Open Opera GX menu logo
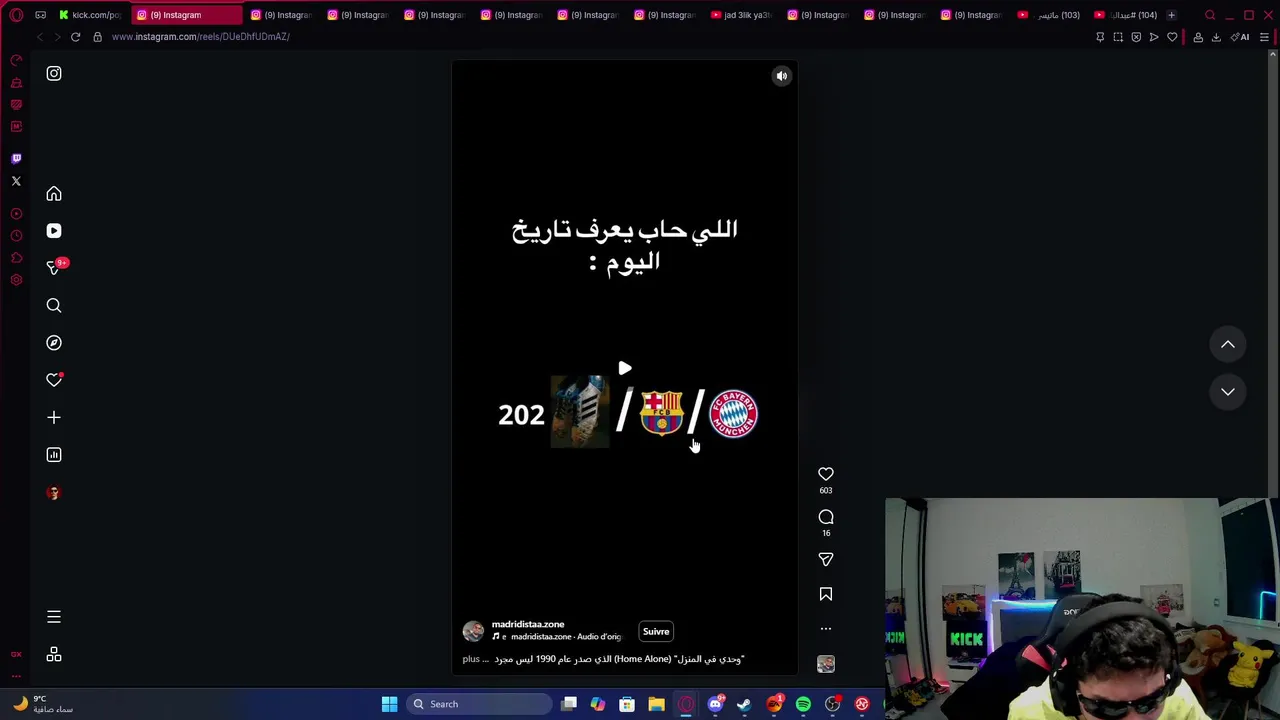 (x=16, y=15)
